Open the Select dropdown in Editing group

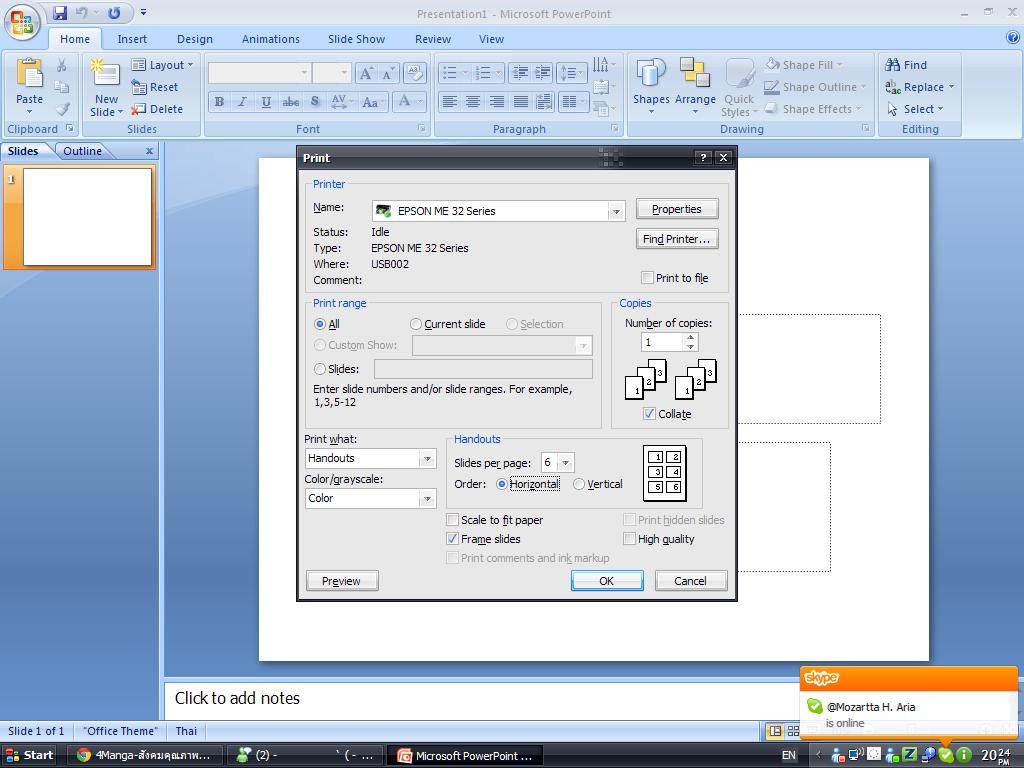point(916,109)
